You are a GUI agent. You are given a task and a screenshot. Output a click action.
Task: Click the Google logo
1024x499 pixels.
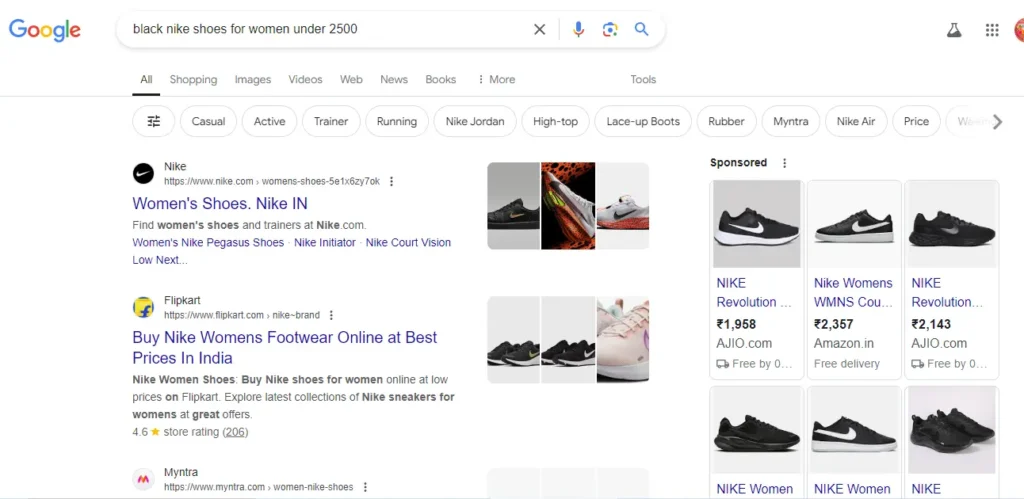click(x=44, y=30)
